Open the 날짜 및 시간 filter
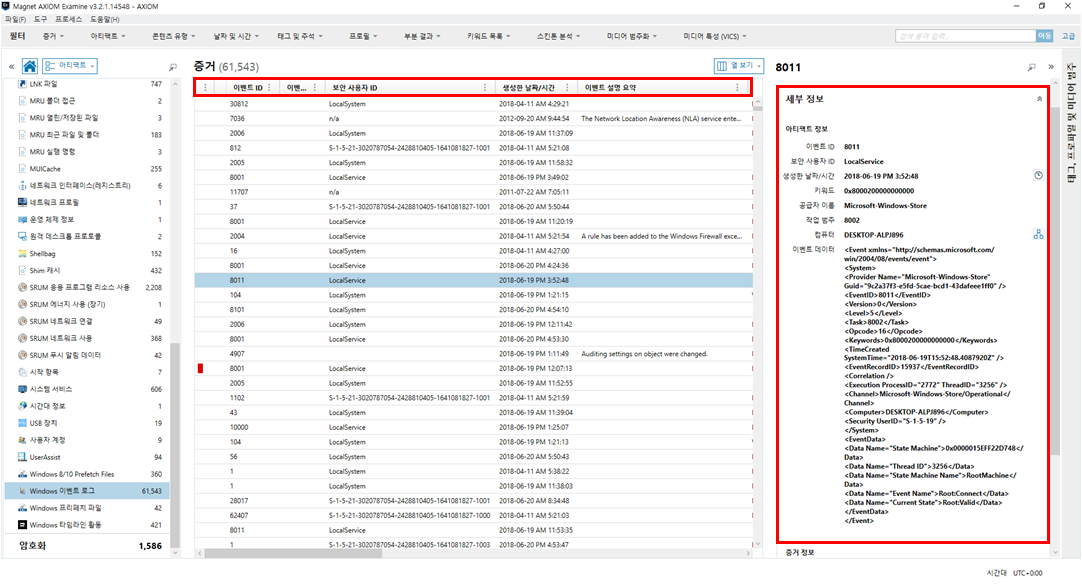This screenshot has width=1082, height=588. (x=236, y=36)
